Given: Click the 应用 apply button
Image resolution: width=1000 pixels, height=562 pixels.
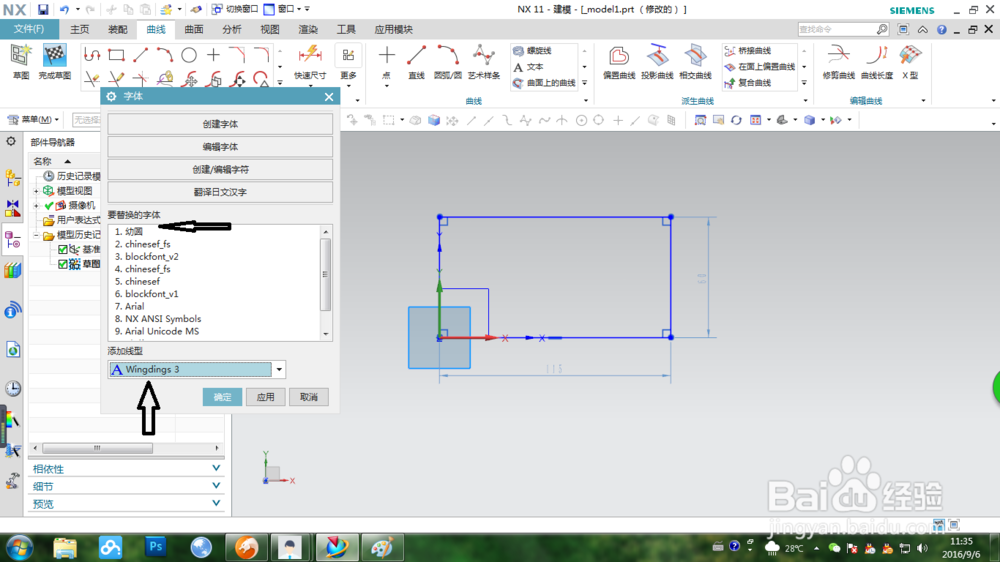Looking at the screenshot, I should [x=265, y=397].
